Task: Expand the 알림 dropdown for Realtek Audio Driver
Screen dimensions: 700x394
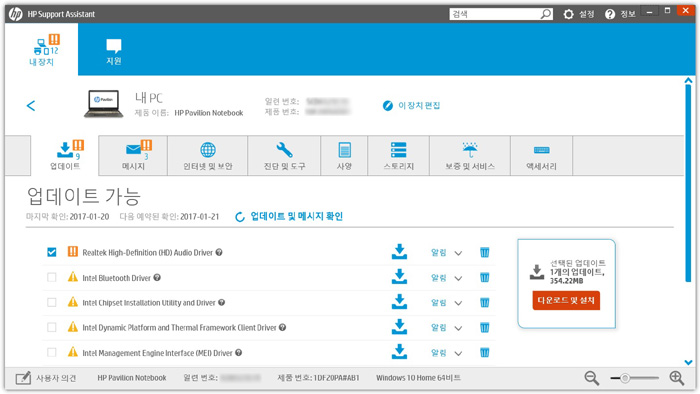Action: pos(458,253)
